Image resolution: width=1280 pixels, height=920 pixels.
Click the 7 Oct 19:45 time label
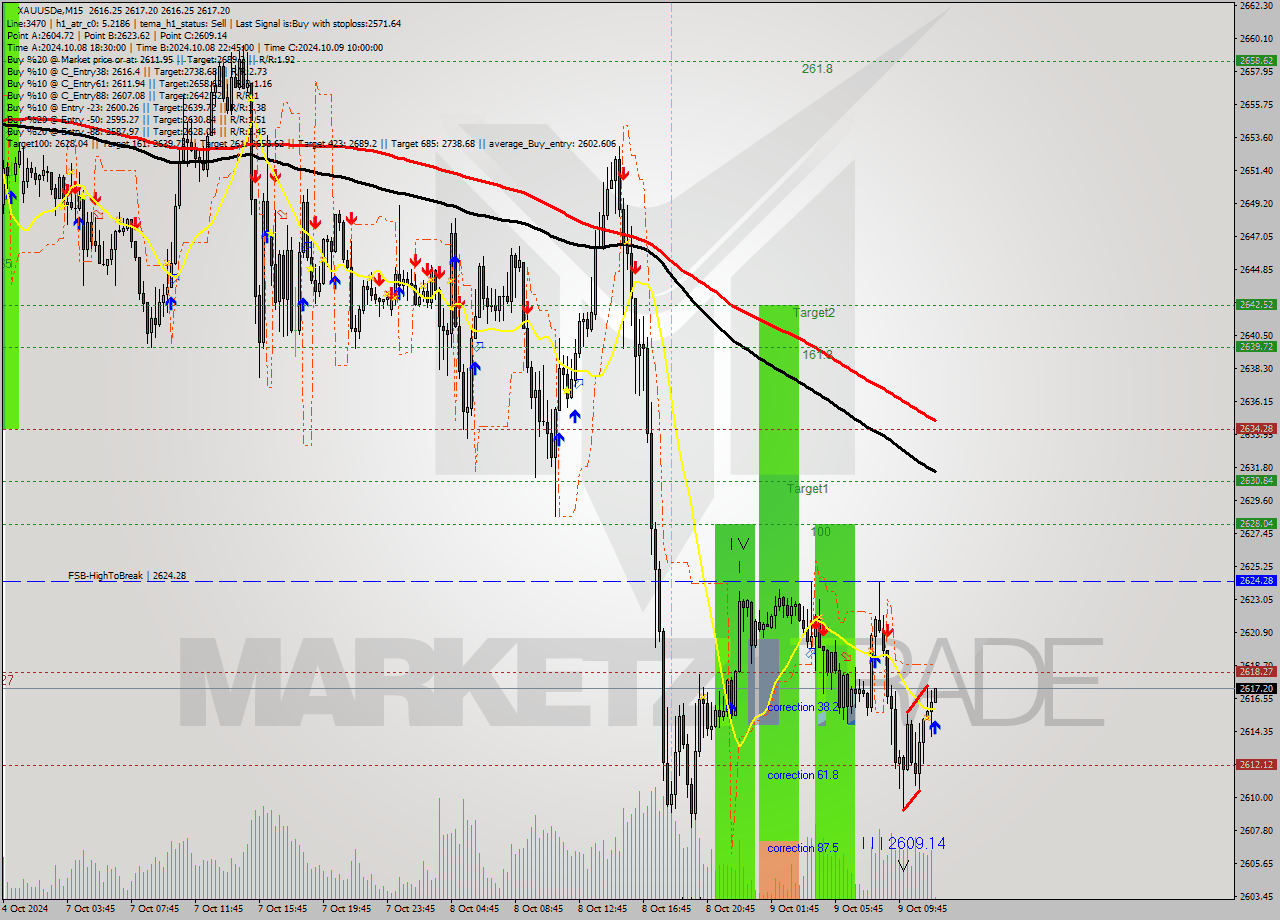(x=346, y=909)
